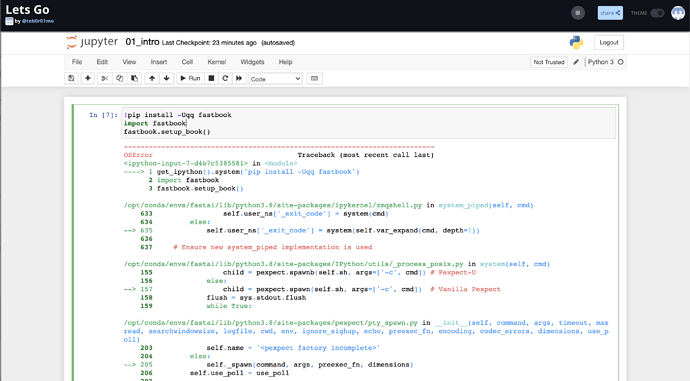Restart kernel and run all cells icon
Viewport: 690px width, 381px height.
coord(239,78)
